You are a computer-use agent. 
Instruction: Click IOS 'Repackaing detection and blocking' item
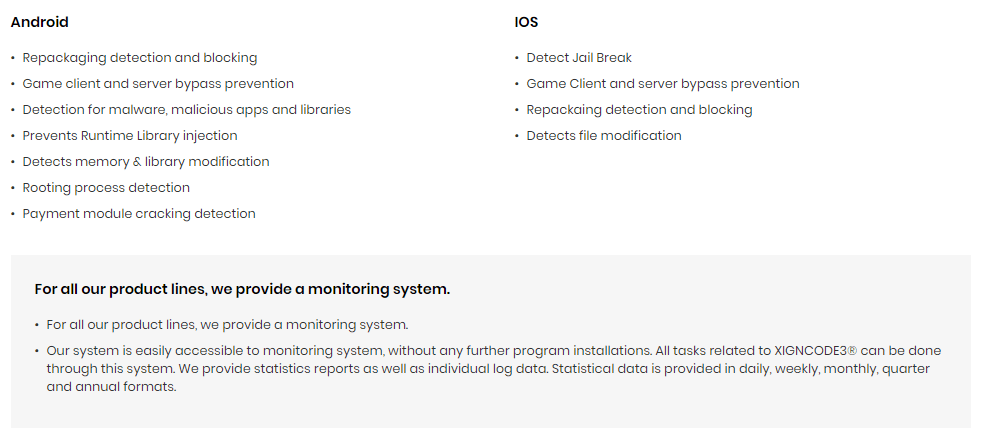click(639, 110)
